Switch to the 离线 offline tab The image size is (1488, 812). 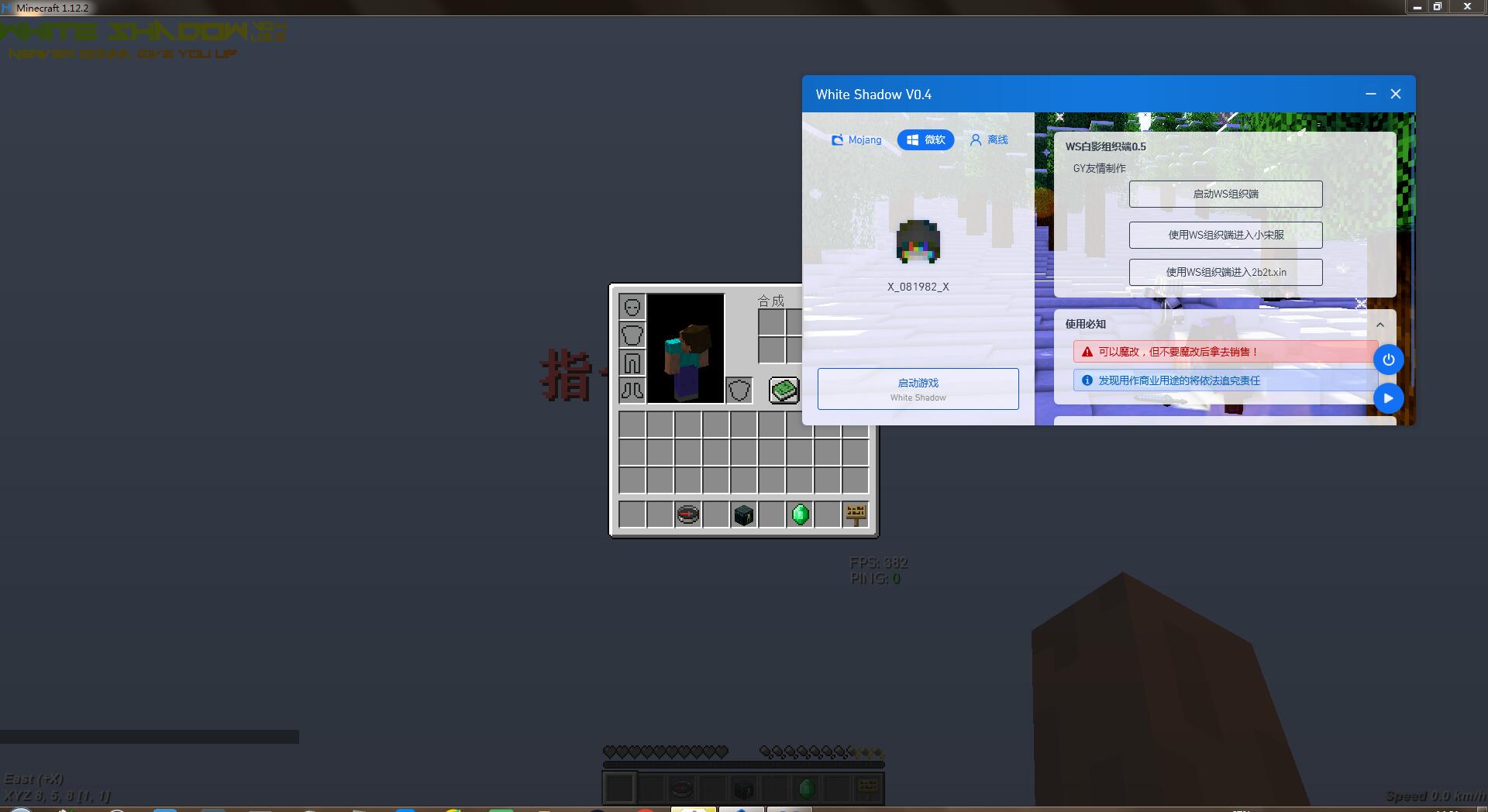pos(989,140)
